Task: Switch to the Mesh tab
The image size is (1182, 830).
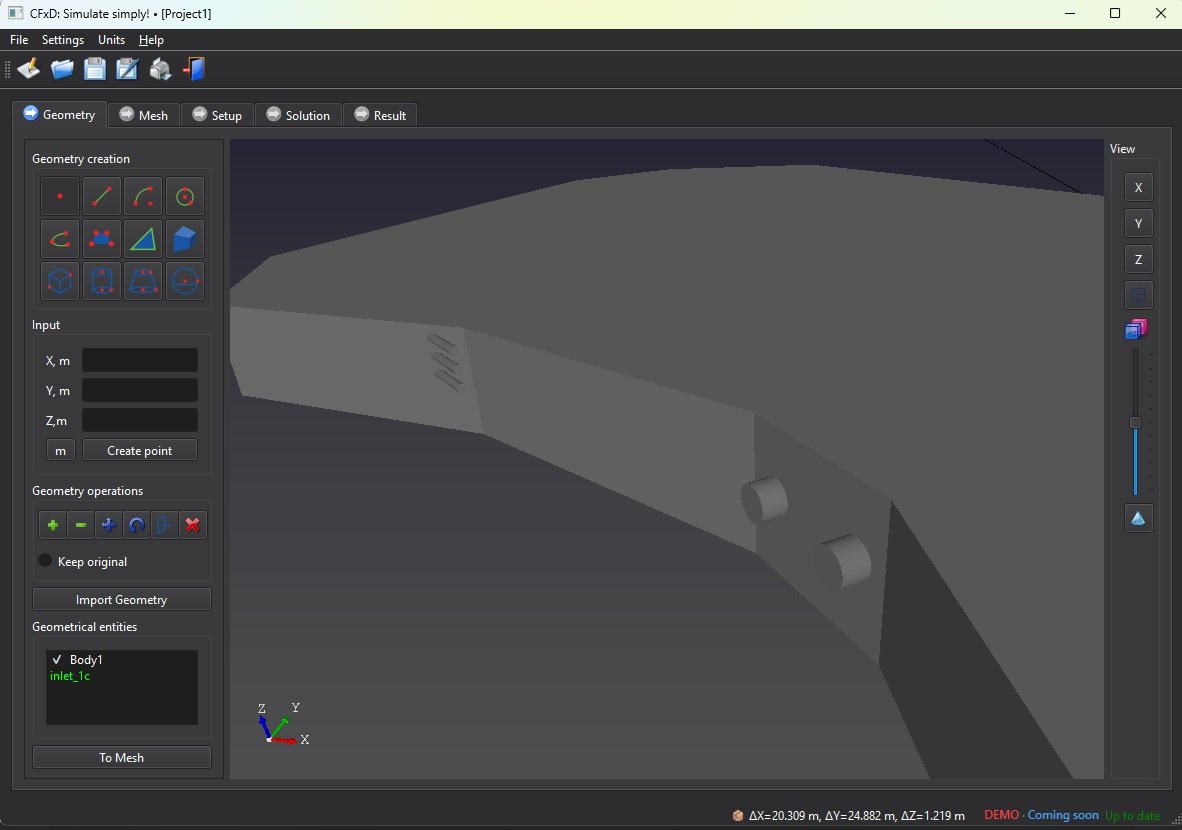Action: click(144, 115)
